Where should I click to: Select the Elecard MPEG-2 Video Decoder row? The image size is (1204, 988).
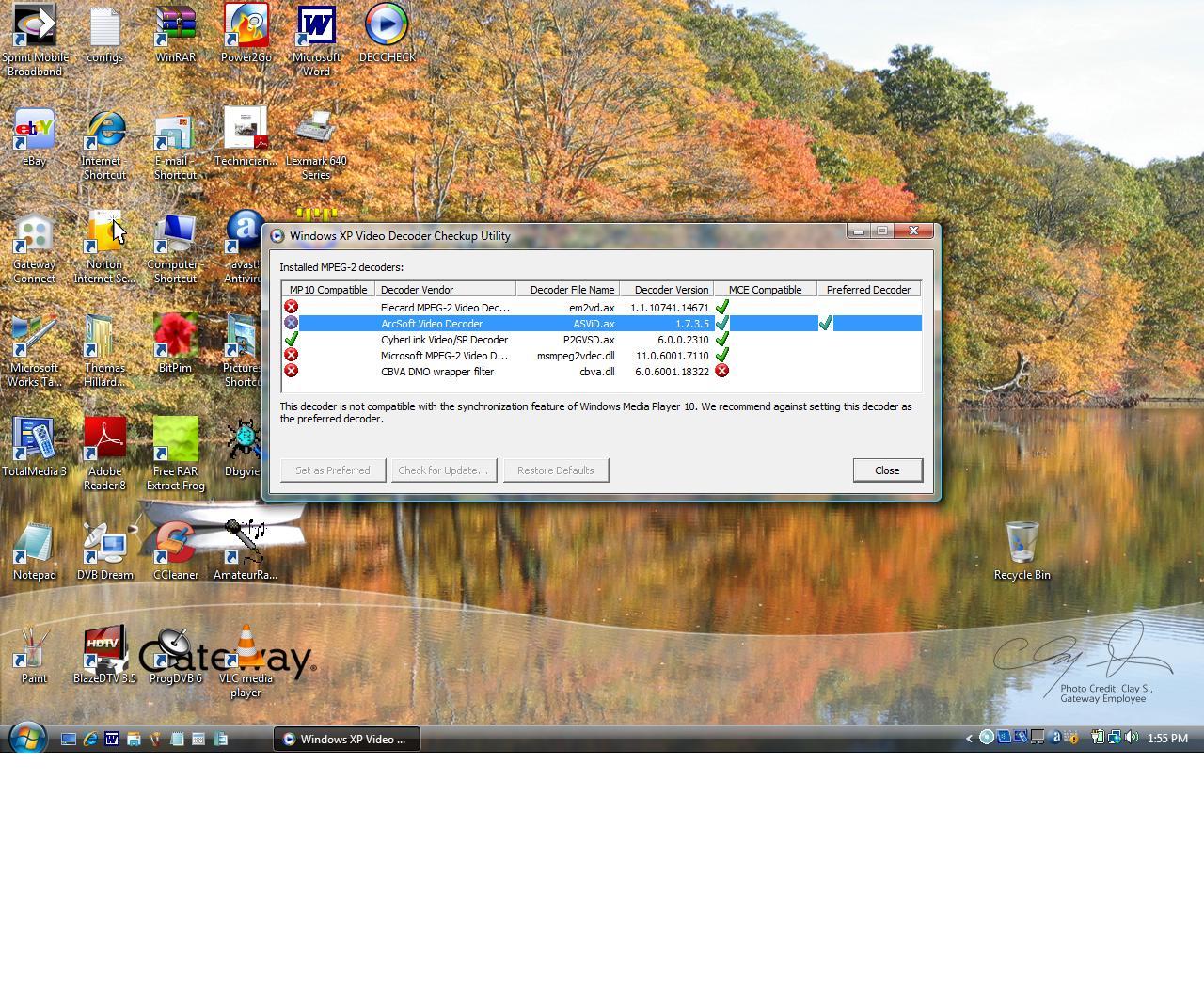pyautogui.click(x=444, y=308)
